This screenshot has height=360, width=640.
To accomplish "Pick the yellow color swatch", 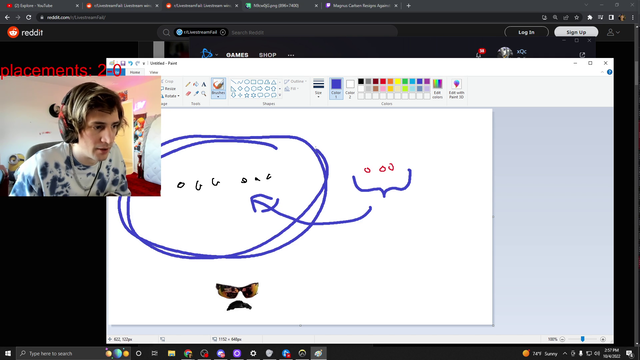I will tap(398, 82).
